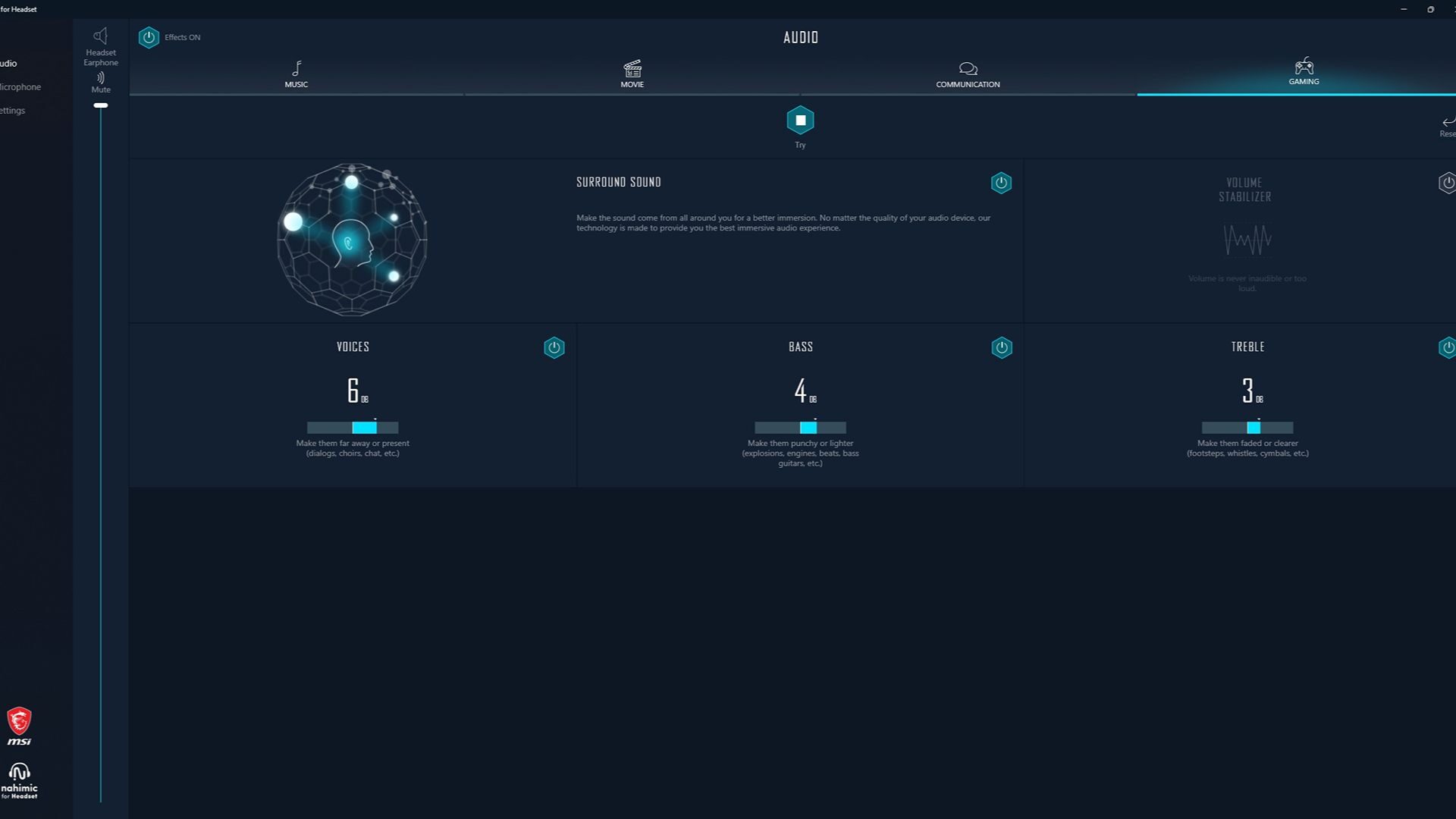
Task: Click the surround sound sphere illustration
Action: click(x=352, y=240)
